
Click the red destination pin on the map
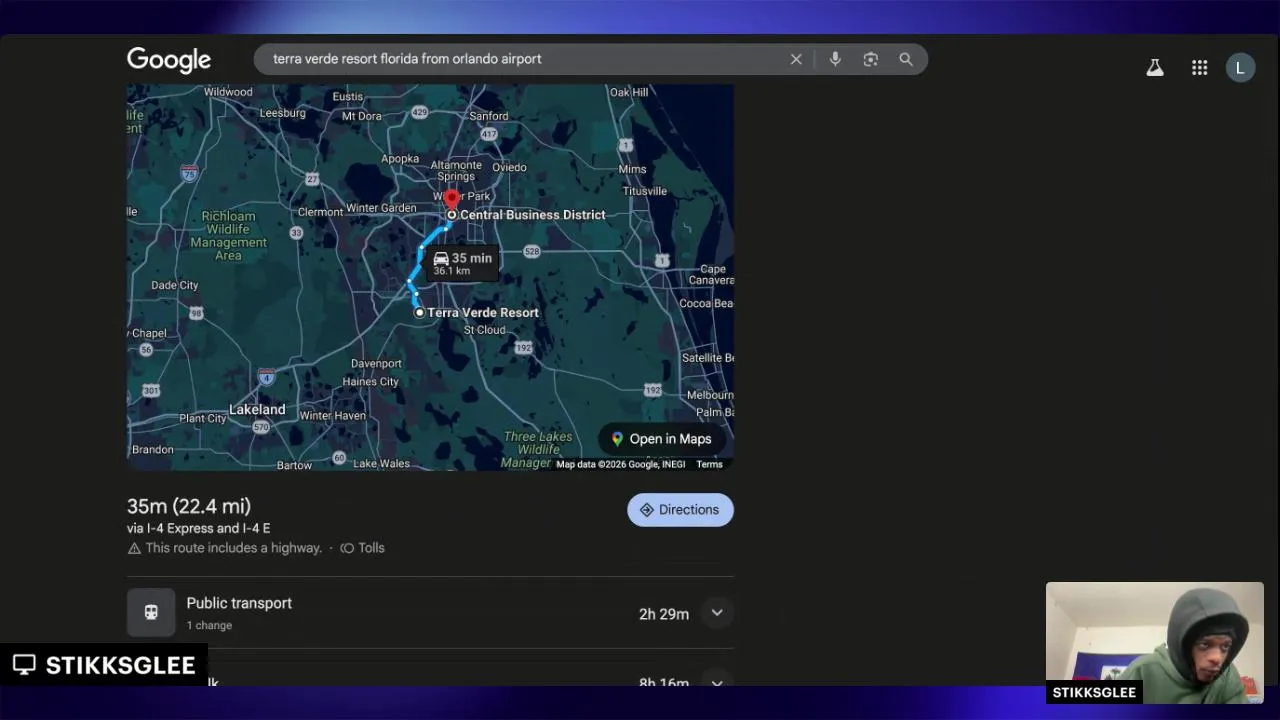[451, 198]
